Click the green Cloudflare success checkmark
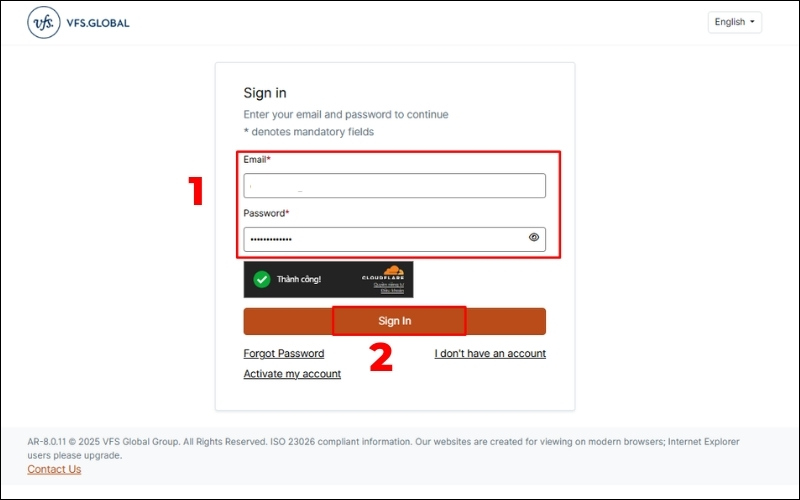The image size is (800, 500). coord(262,279)
